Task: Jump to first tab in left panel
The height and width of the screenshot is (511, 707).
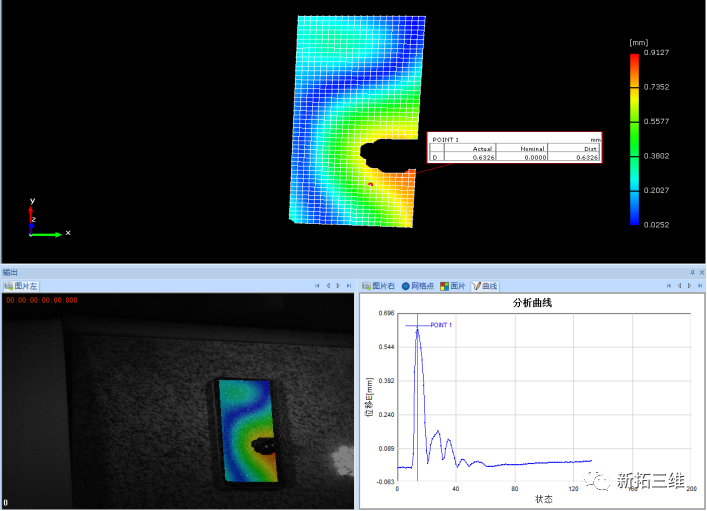Action: click(x=317, y=285)
